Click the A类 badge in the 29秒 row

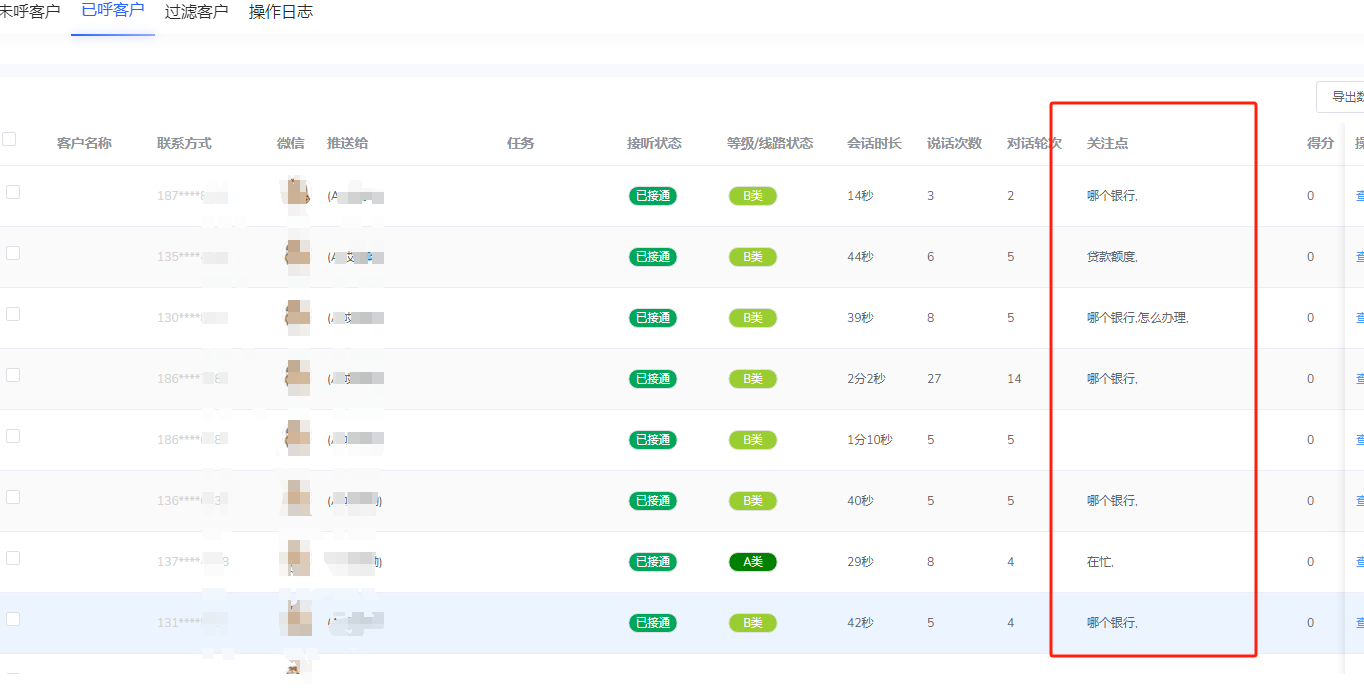752,562
